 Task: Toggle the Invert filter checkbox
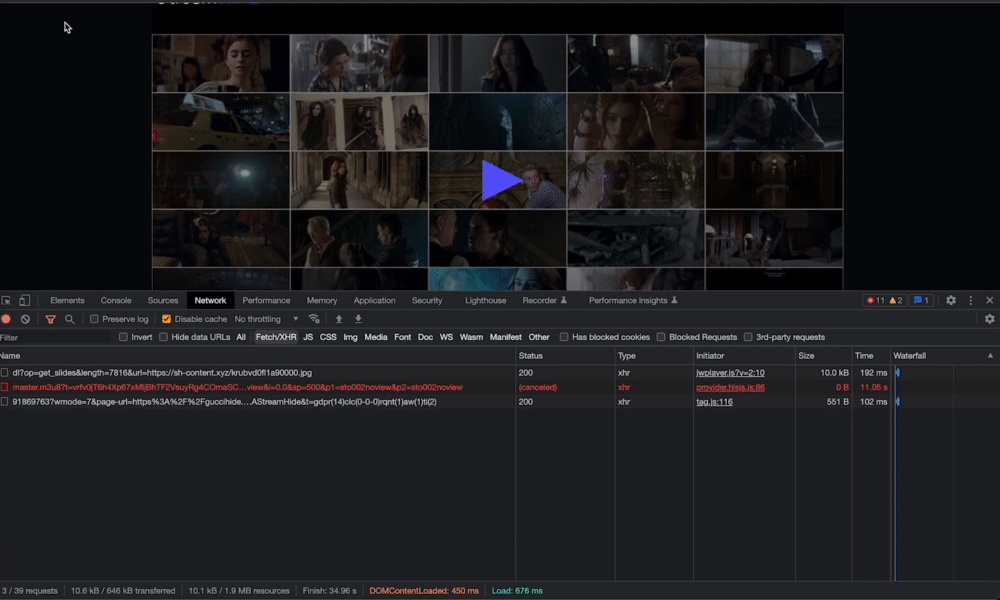[123, 337]
